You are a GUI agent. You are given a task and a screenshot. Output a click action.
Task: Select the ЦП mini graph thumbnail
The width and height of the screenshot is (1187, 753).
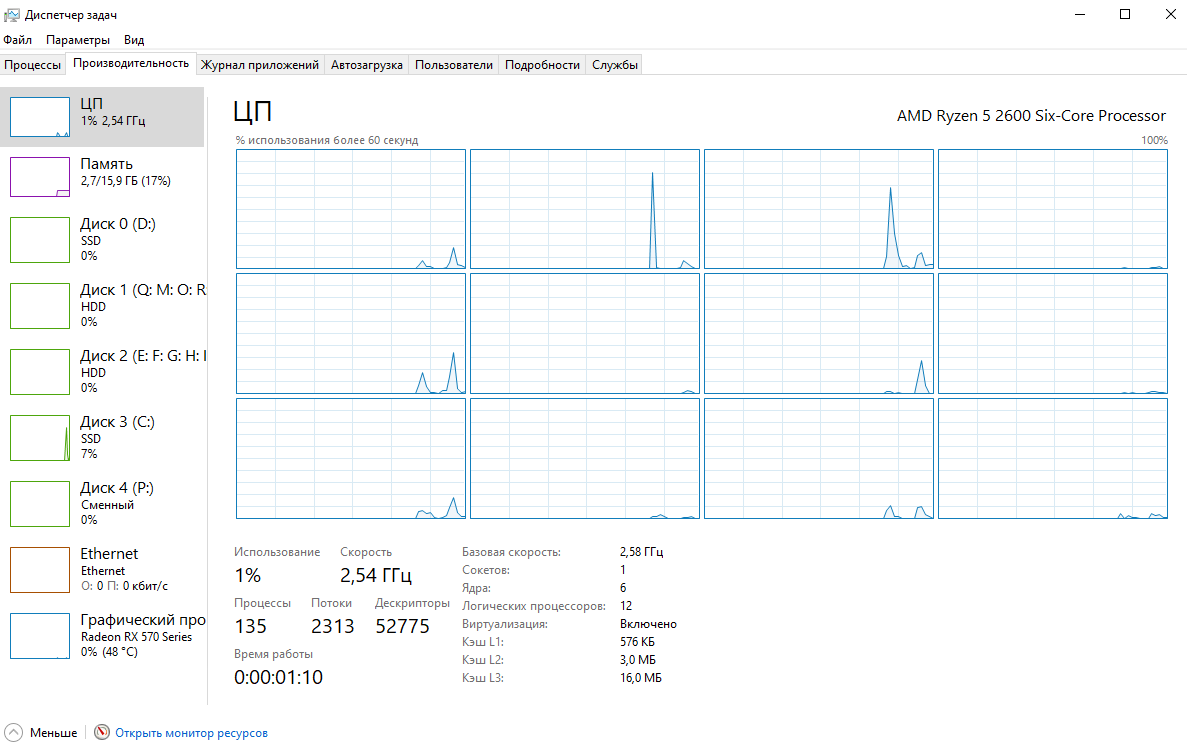click(x=40, y=117)
